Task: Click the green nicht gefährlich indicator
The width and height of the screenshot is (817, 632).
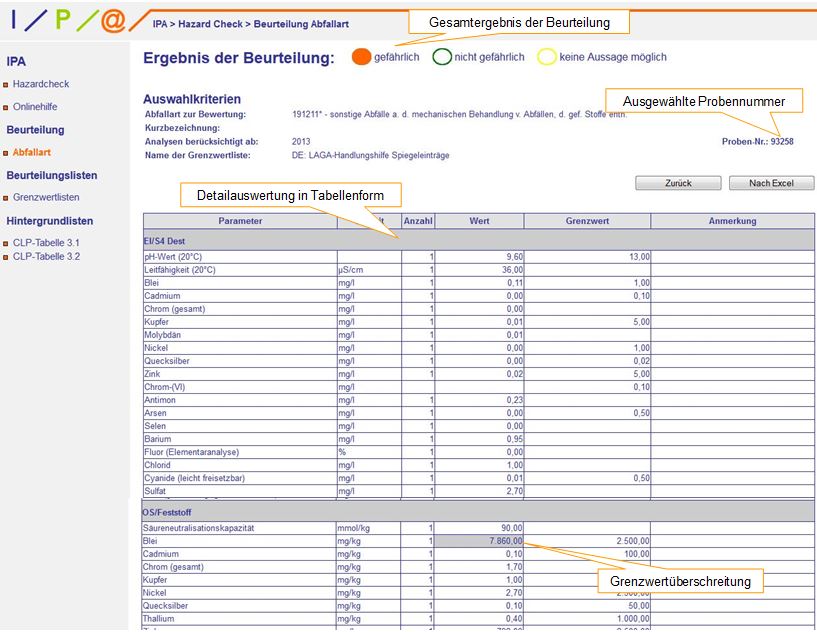Action: (442, 57)
